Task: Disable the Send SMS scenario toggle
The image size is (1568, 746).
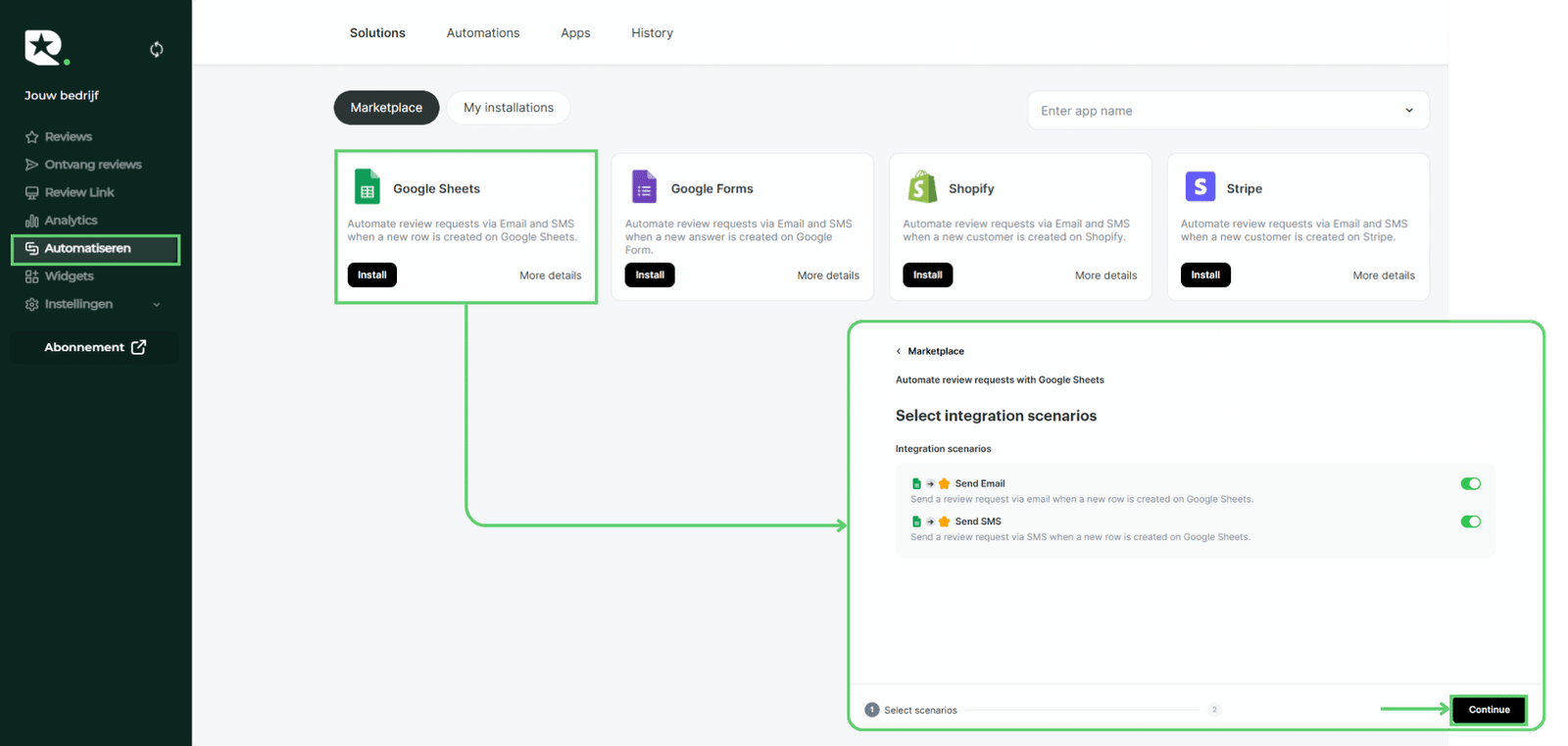Action: 1470,522
